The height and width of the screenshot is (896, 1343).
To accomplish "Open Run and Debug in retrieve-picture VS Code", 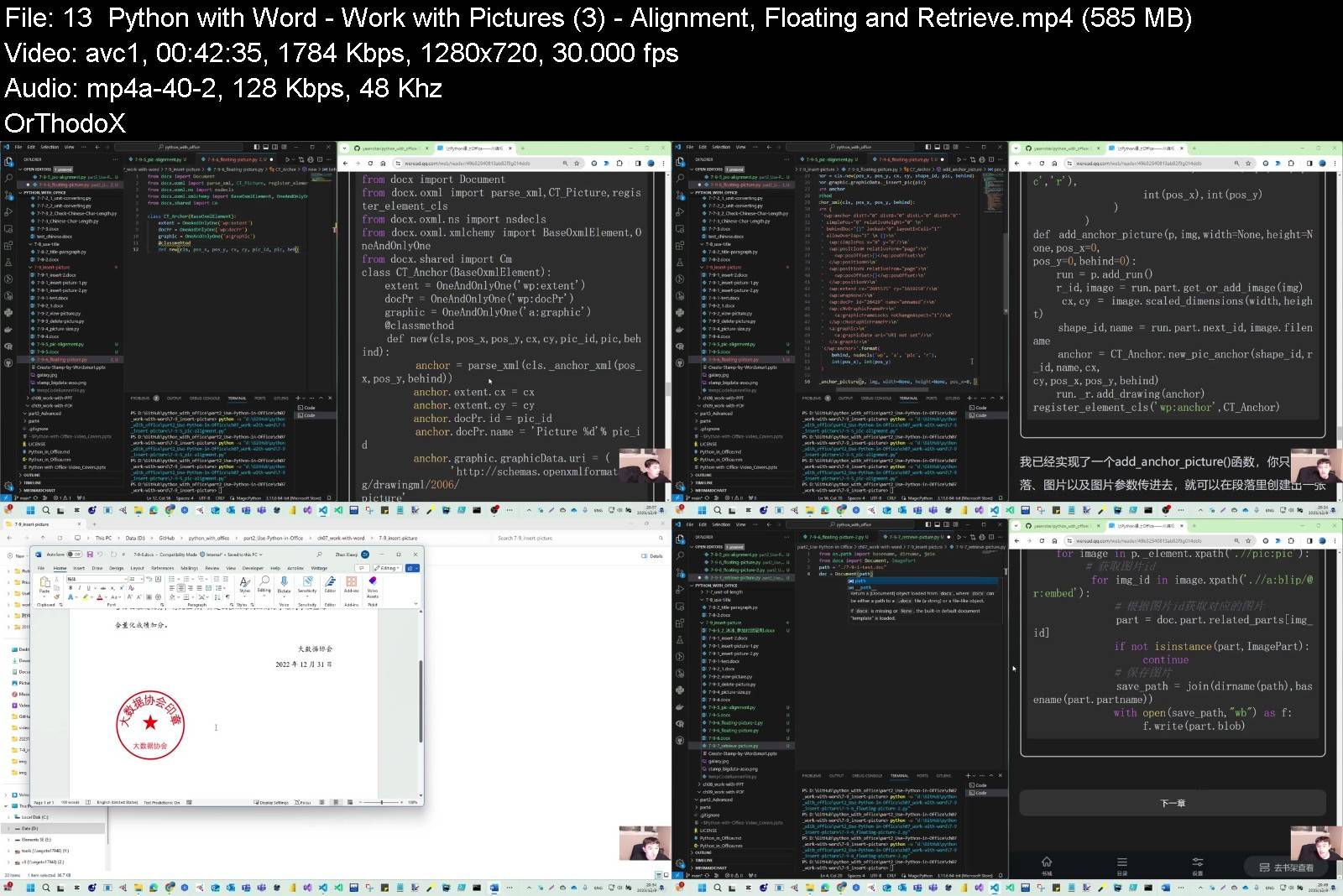I will coord(680,589).
